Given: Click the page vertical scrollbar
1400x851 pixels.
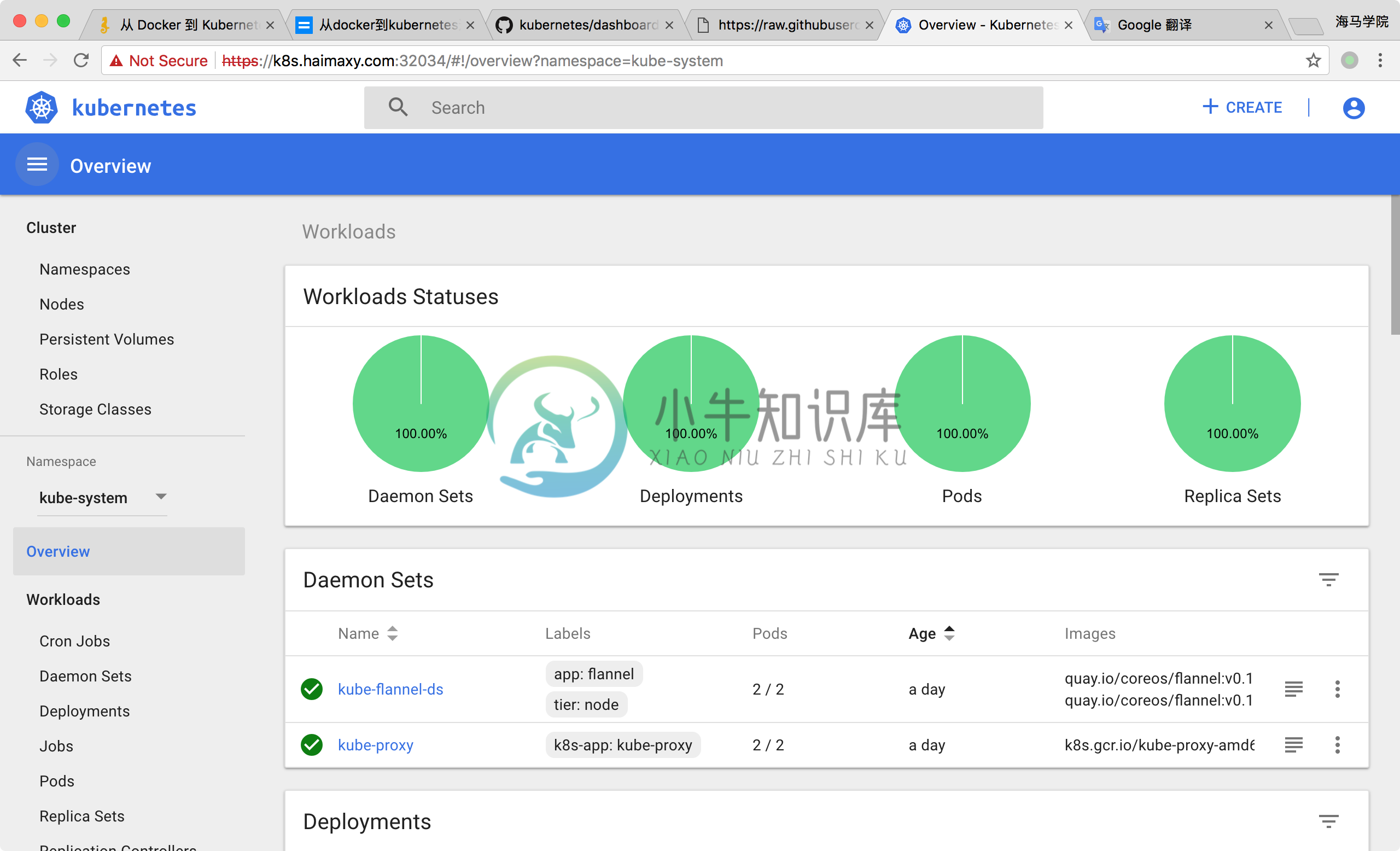Looking at the screenshot, I should (1395, 265).
